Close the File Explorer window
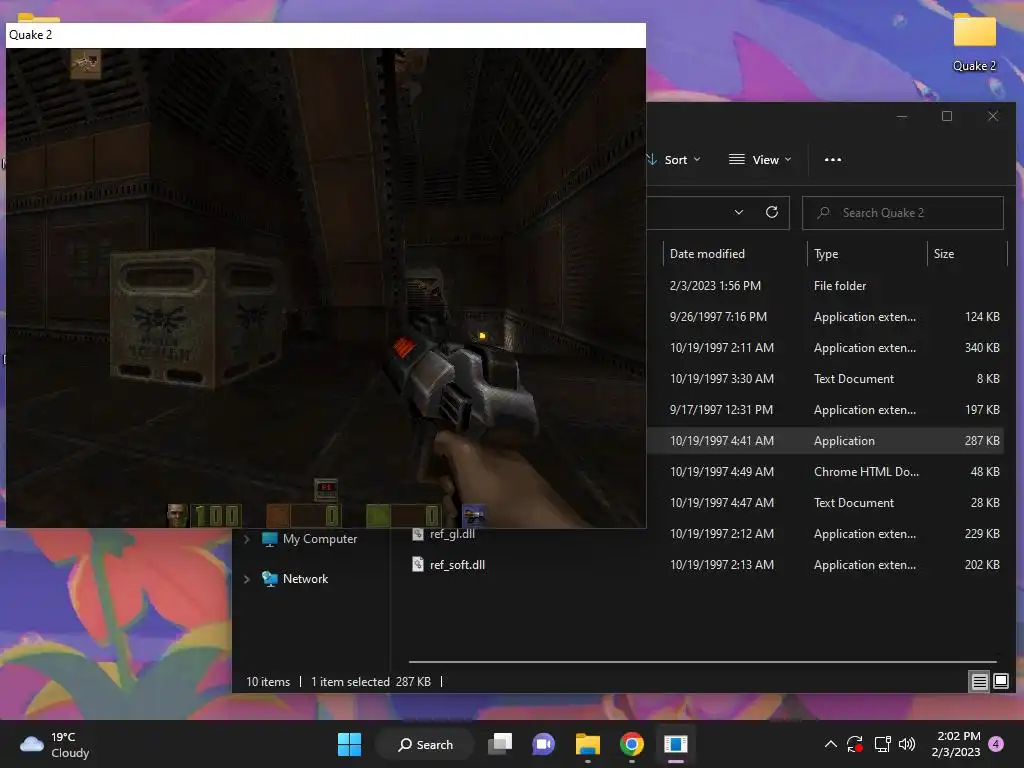1024x768 pixels. [x=993, y=116]
